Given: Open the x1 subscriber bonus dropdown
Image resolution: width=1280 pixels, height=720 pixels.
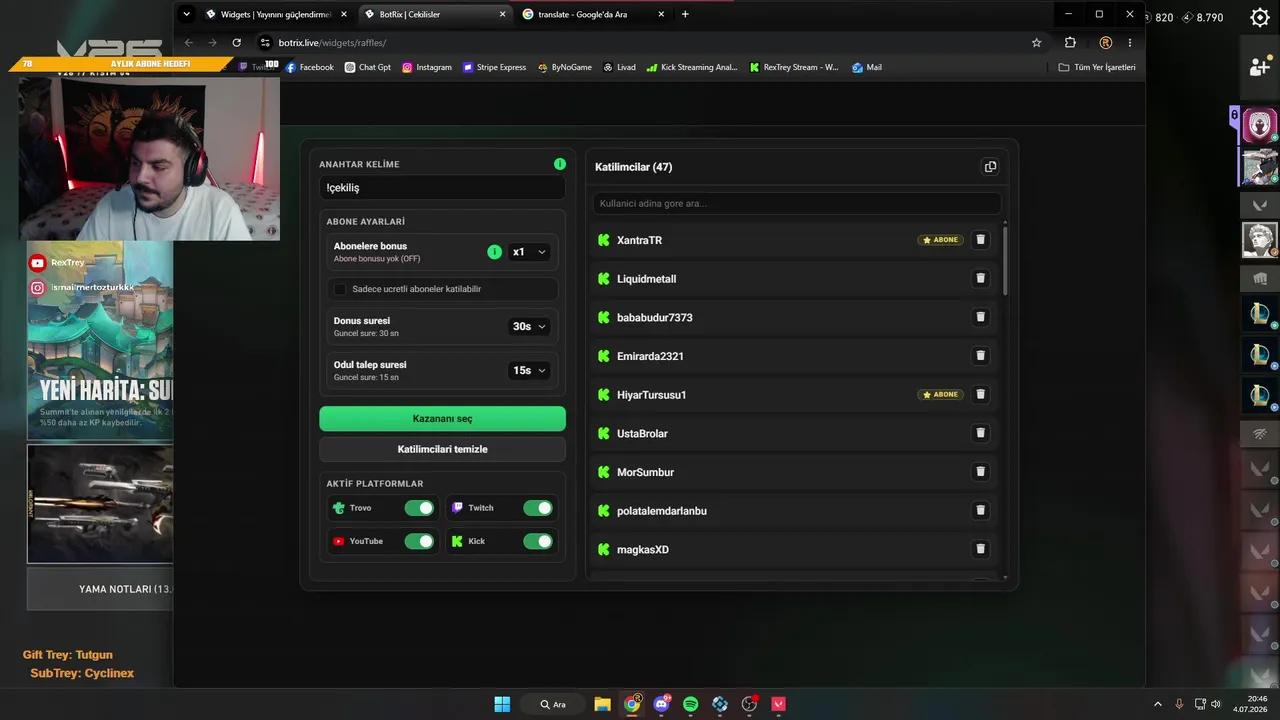Looking at the screenshot, I should coord(529,252).
